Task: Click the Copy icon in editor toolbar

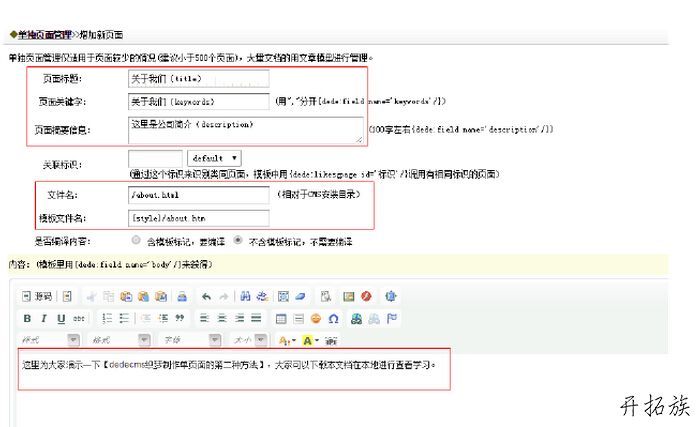Action: 108,296
